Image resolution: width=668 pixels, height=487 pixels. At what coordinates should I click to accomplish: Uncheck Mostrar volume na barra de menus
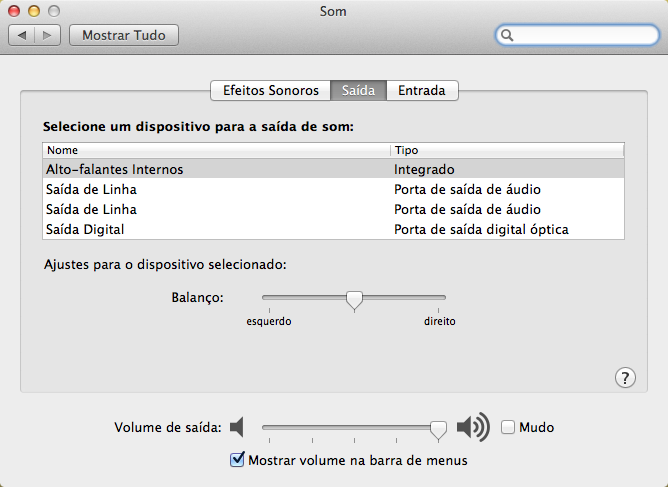point(237,460)
